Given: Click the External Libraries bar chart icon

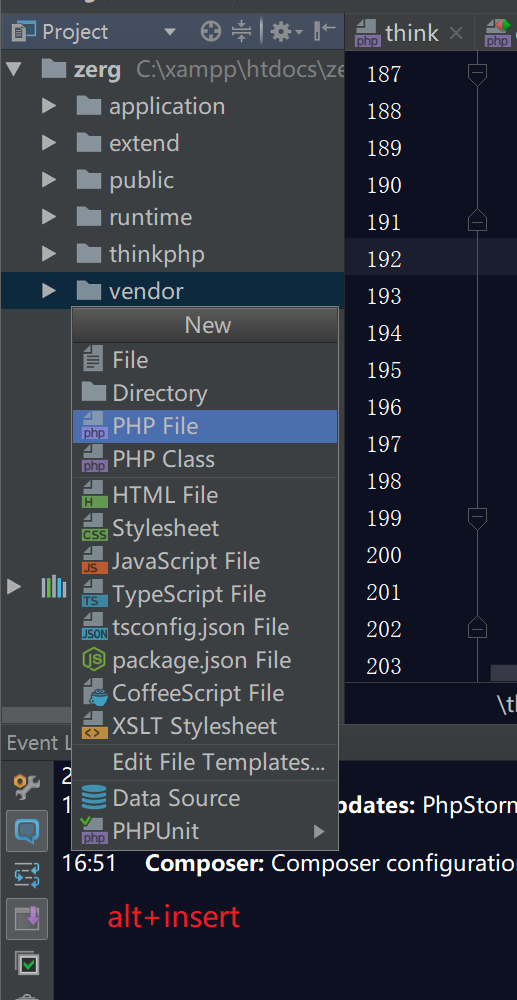Looking at the screenshot, I should [54, 586].
